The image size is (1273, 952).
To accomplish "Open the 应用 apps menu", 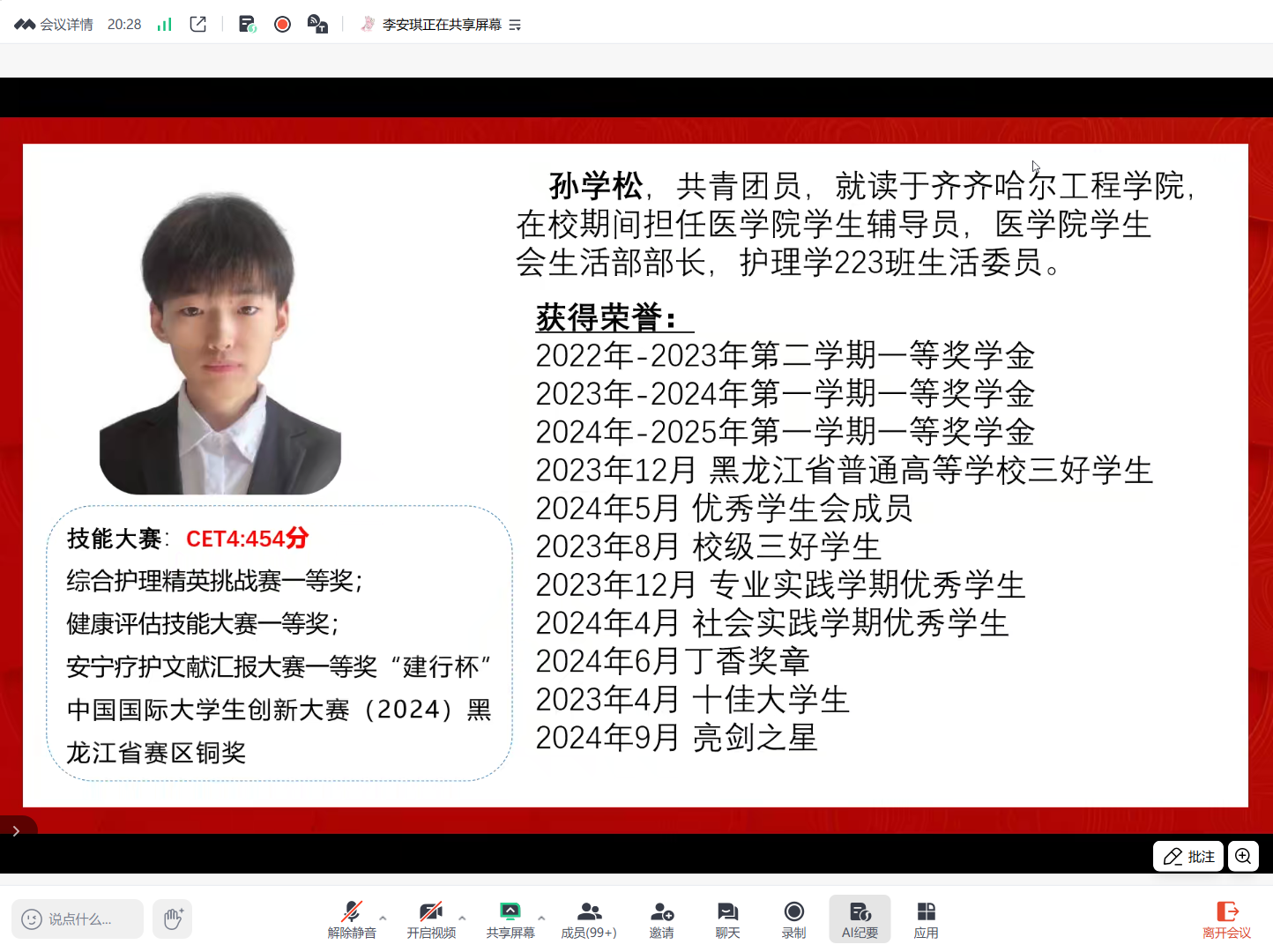I will pyautogui.click(x=926, y=919).
